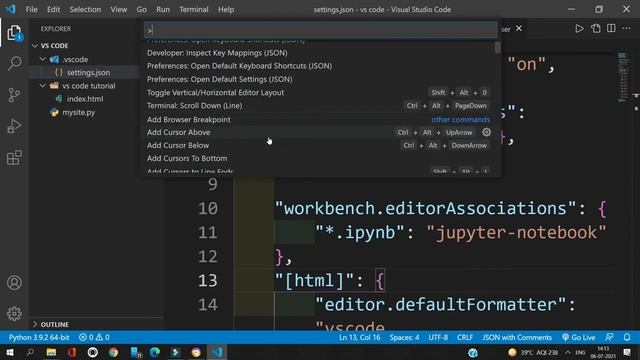Open the Windows Start menu
The height and width of the screenshot is (360, 640).
(10, 352)
